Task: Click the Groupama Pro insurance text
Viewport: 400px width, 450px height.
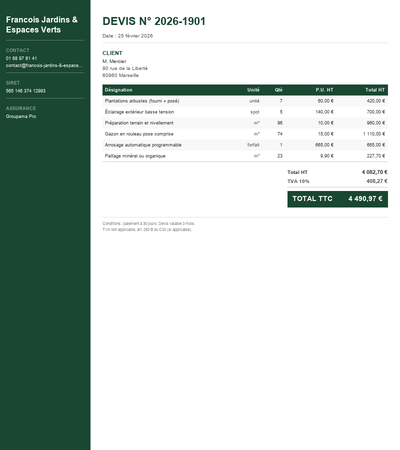Action: click(21, 116)
